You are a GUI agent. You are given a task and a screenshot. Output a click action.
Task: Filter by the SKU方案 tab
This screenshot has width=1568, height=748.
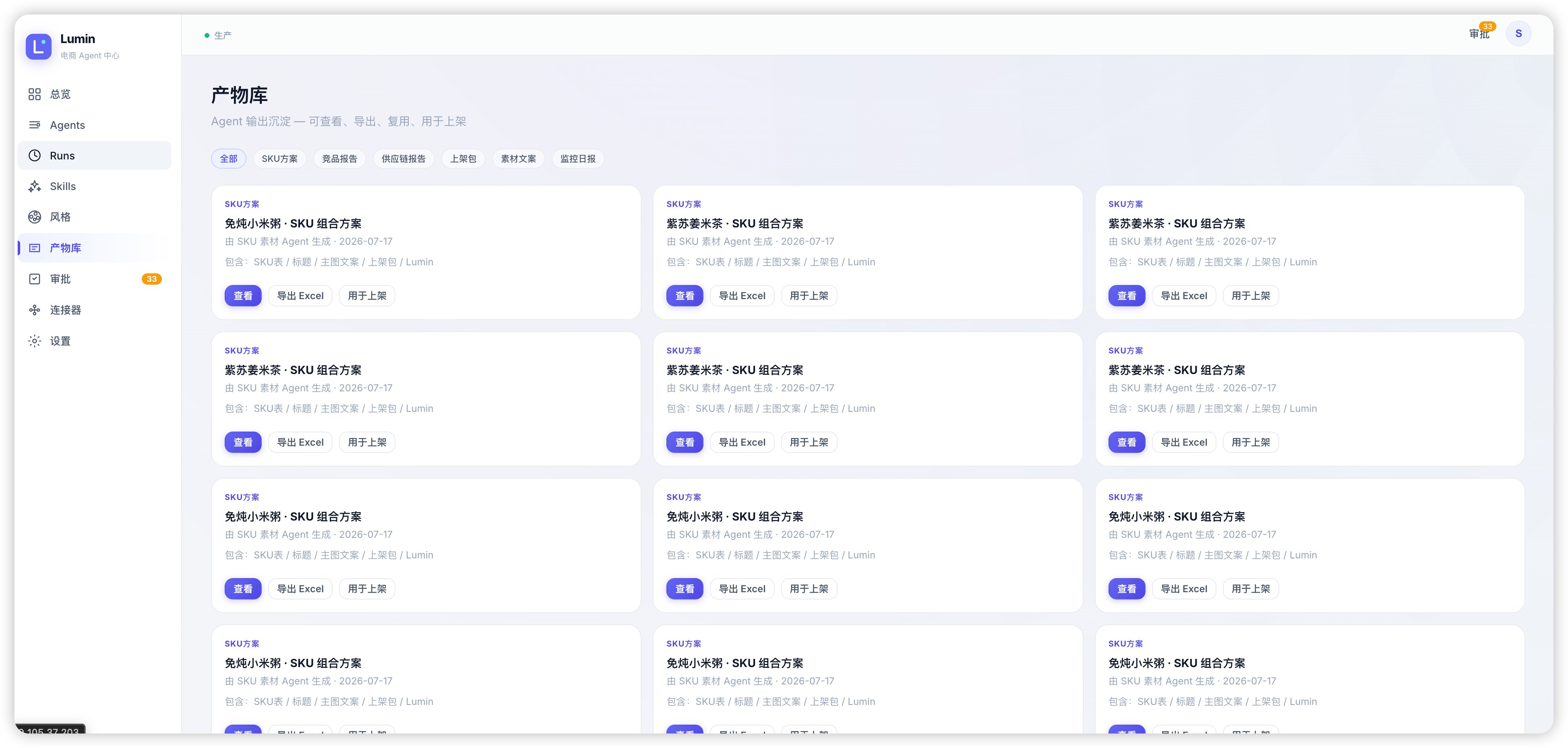[x=279, y=159]
